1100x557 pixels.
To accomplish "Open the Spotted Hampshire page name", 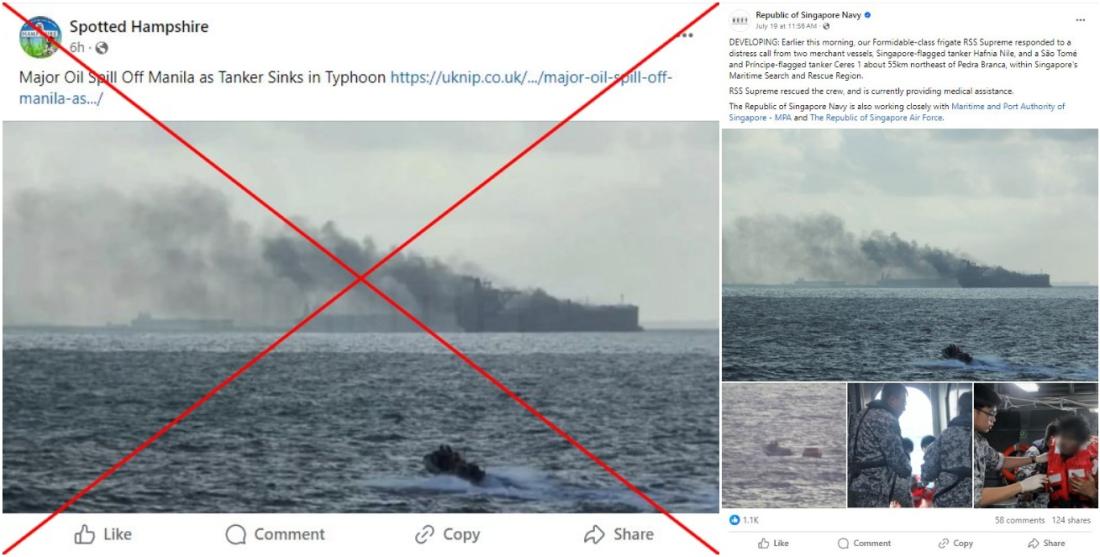I will click(139, 27).
